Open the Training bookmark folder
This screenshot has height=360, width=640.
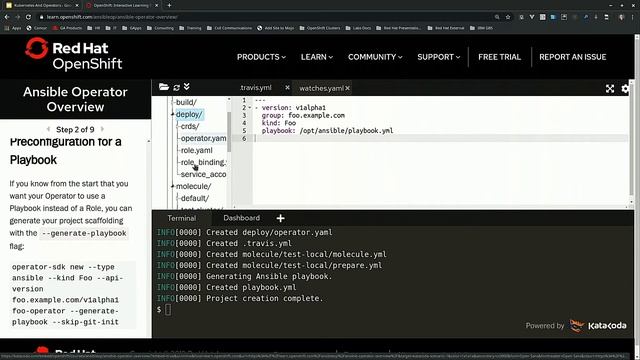click(x=190, y=28)
